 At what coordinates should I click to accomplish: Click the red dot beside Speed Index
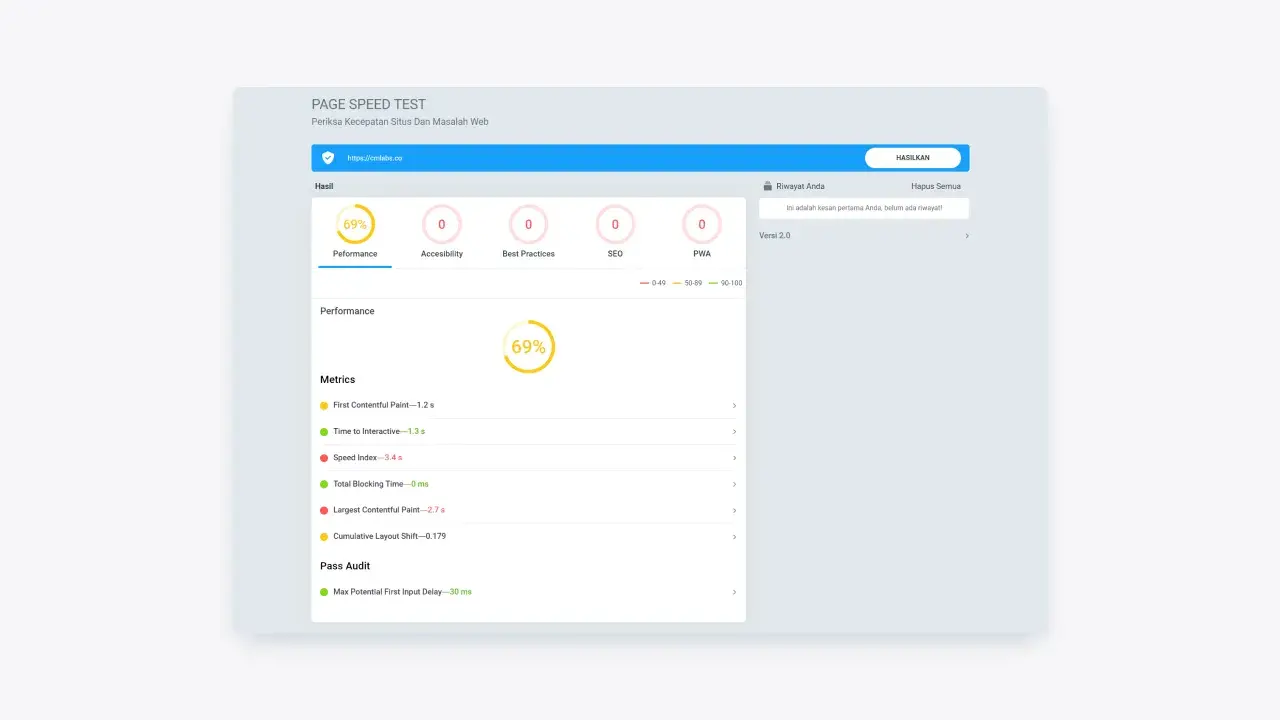pyautogui.click(x=324, y=458)
